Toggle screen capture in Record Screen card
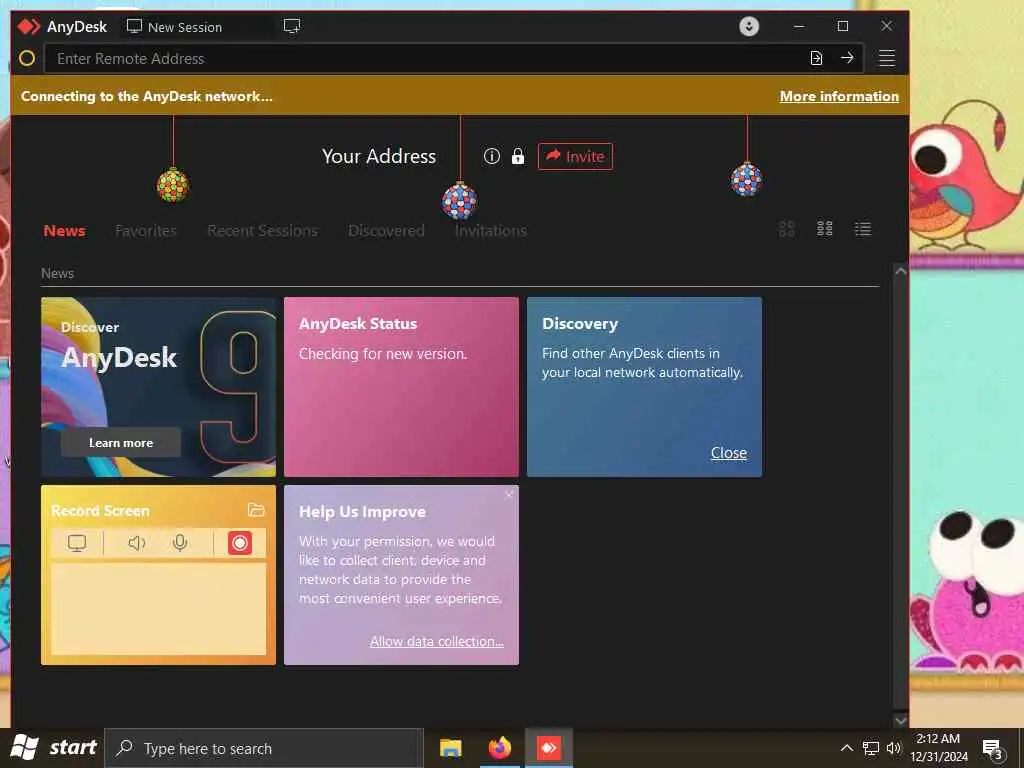Image resolution: width=1024 pixels, height=768 pixels. (x=77, y=543)
